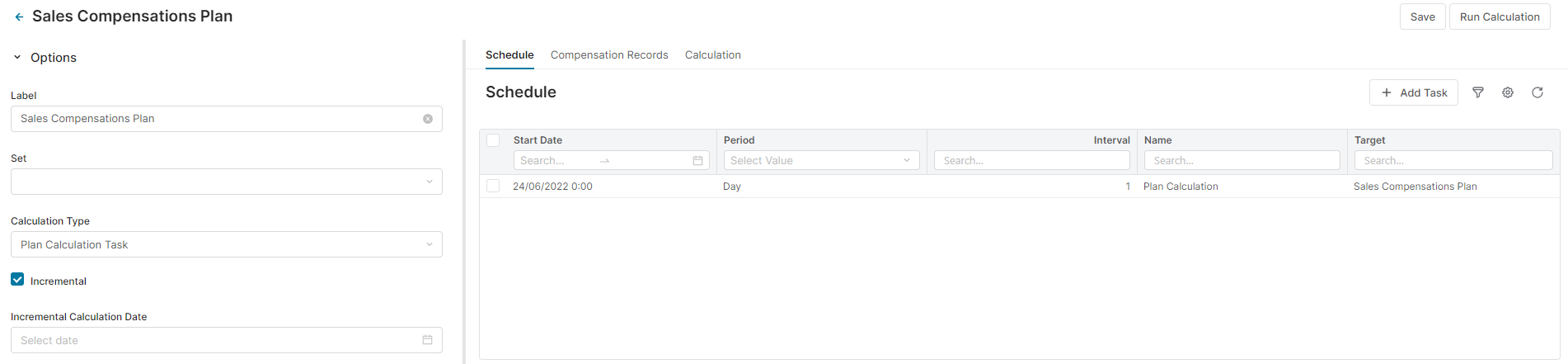Select all rows via header checkbox
This screenshot has height=364, width=1568.
493,140
